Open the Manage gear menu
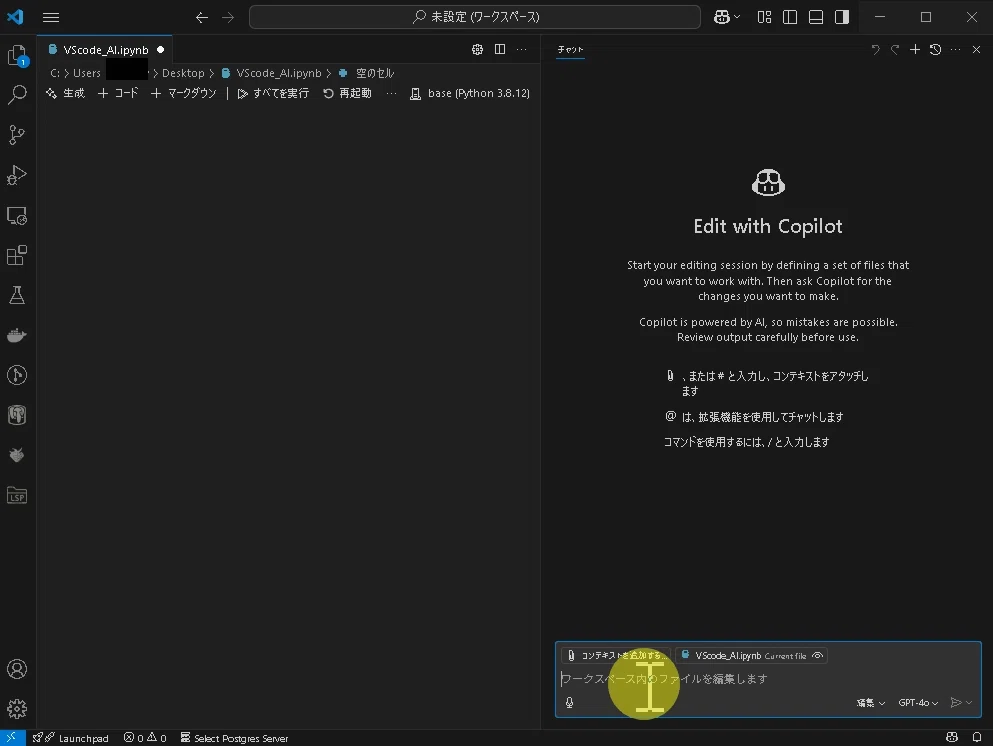 coord(17,709)
